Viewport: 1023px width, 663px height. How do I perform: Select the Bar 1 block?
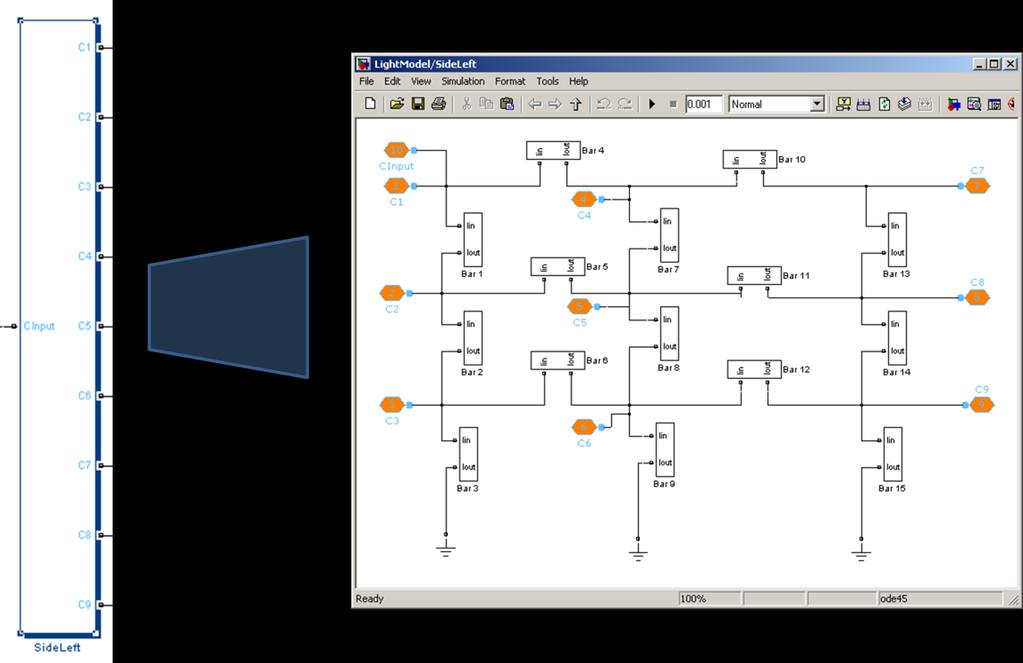pyautogui.click(x=473, y=239)
